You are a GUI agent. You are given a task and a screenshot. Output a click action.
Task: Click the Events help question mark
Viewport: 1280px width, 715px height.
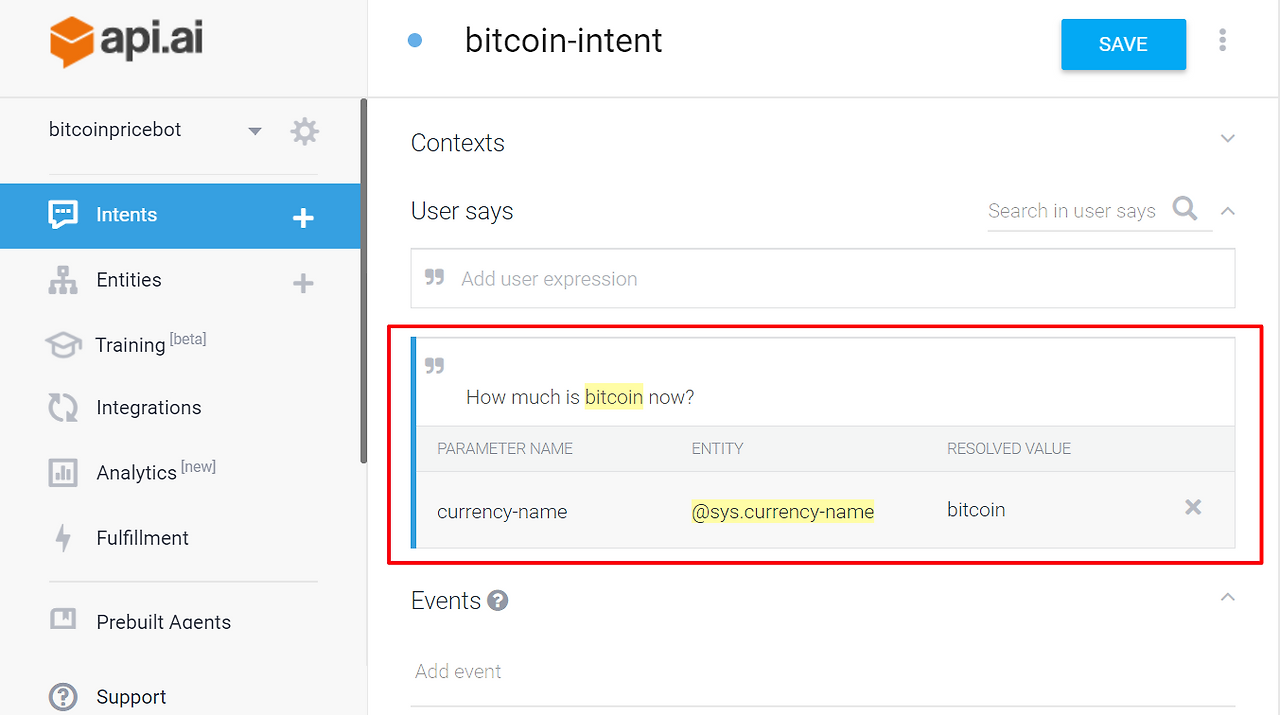(x=497, y=601)
